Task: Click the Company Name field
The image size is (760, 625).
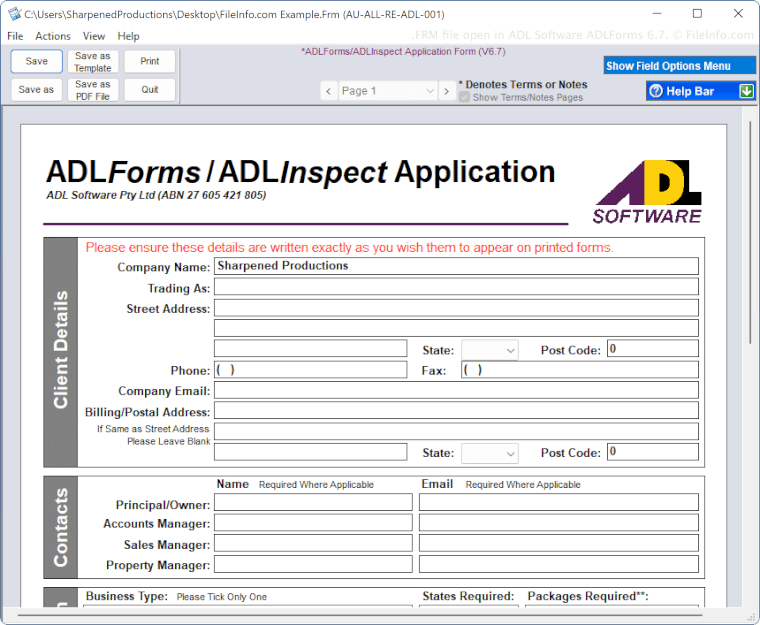Action: (455, 266)
